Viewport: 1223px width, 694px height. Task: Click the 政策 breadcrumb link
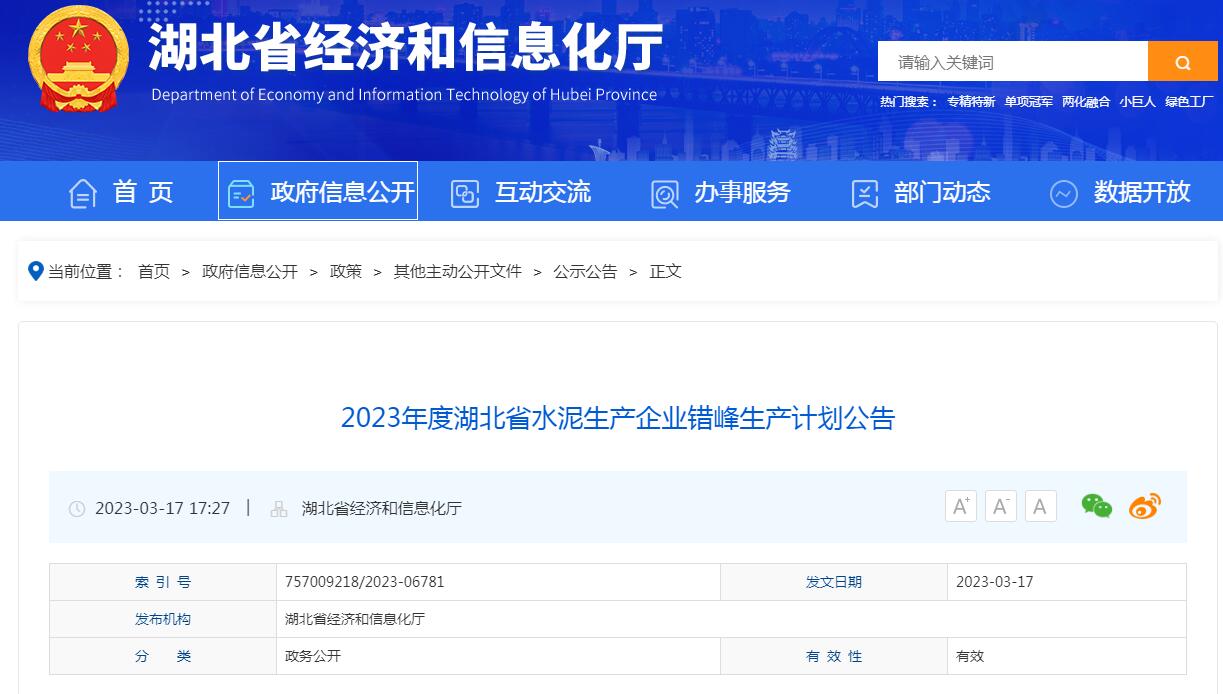click(345, 270)
